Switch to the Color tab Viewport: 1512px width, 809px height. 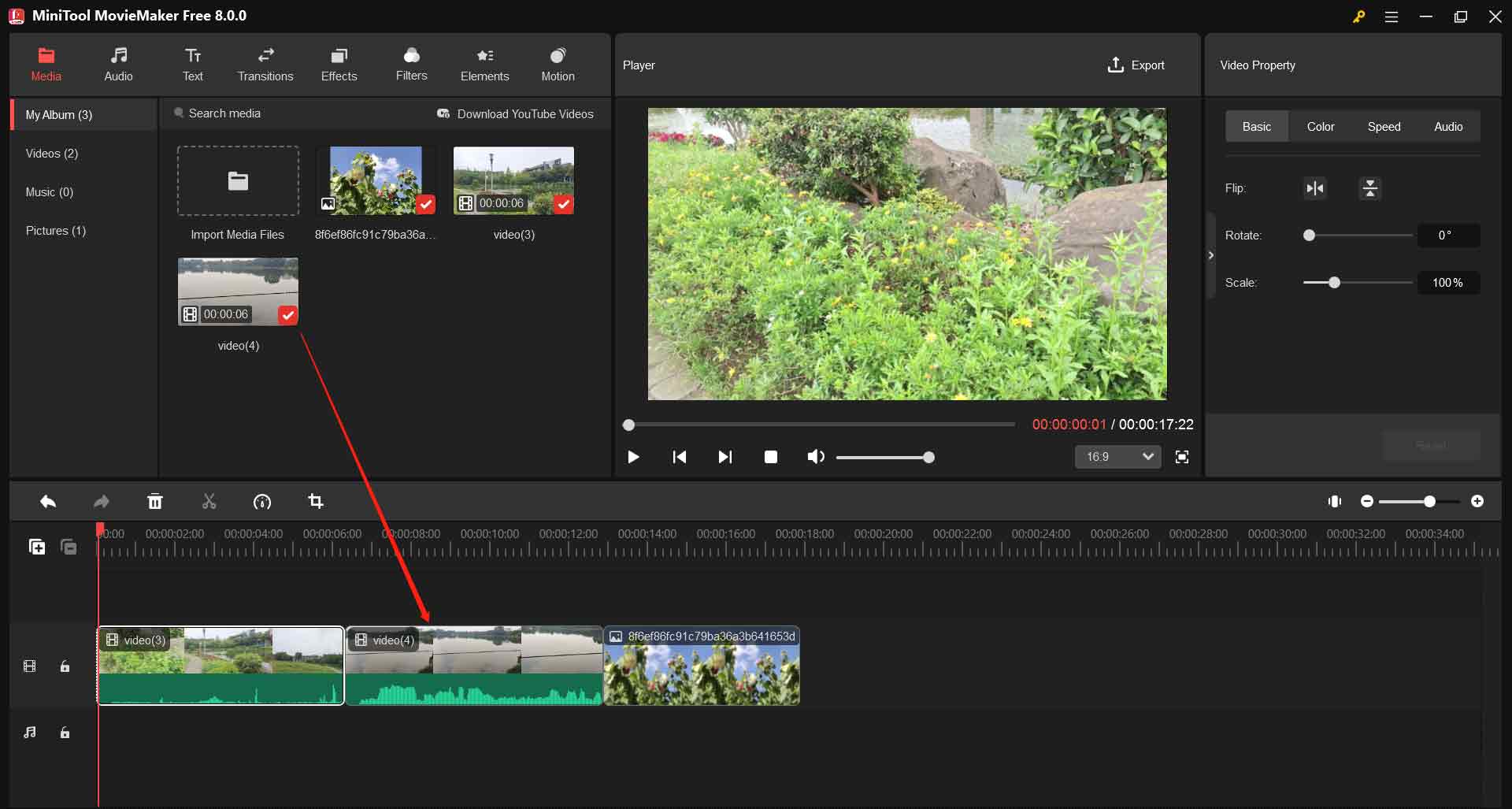coord(1321,126)
